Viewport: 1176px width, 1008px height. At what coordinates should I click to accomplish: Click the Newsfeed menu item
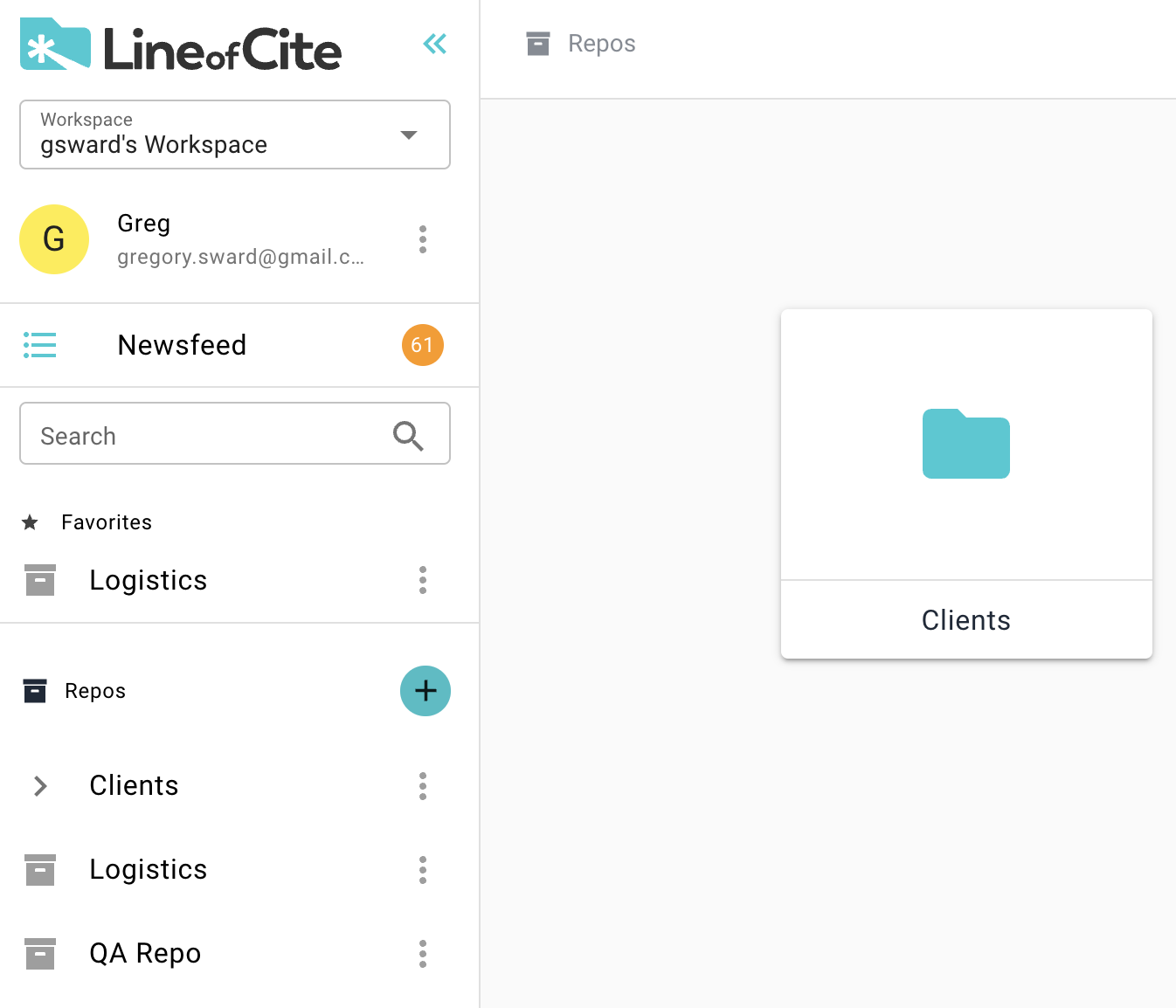click(x=182, y=345)
